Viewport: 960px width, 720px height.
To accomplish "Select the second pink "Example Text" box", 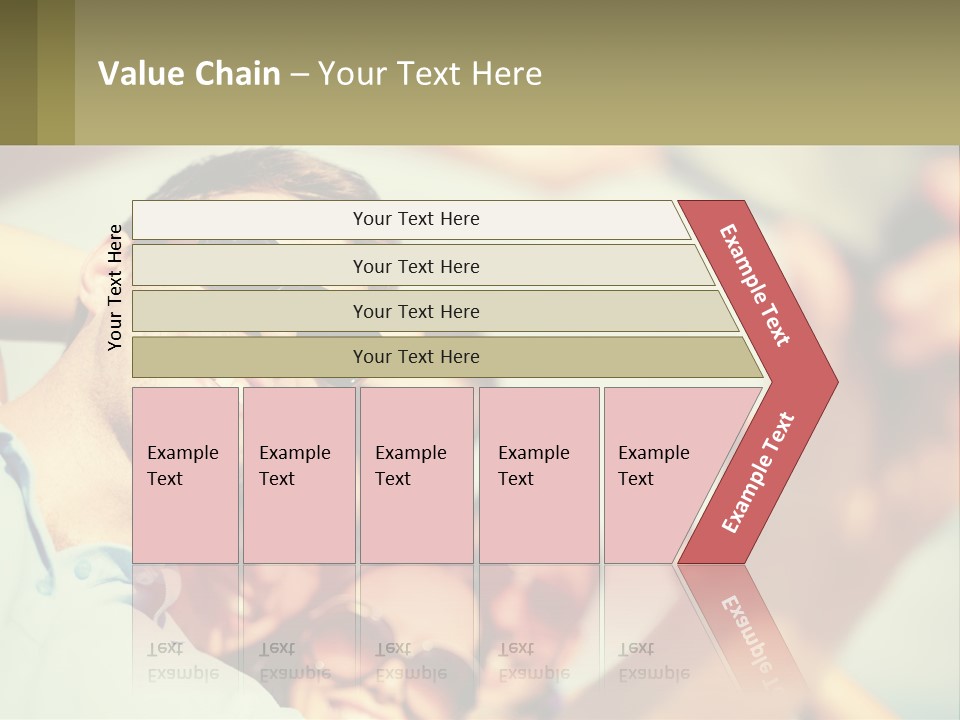I will tap(298, 475).
